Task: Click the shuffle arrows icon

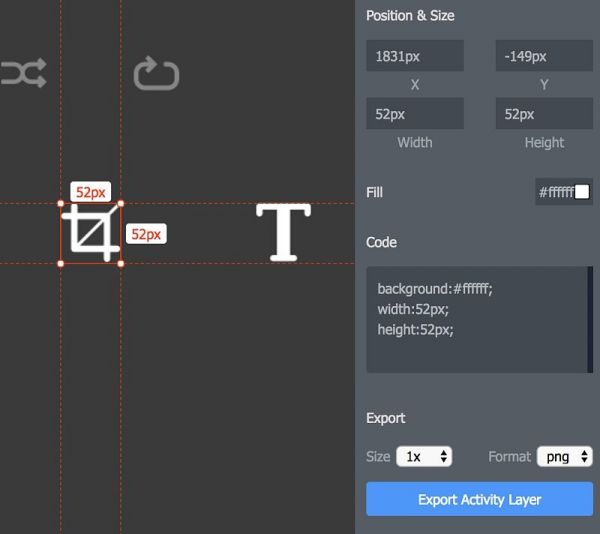Action: pos(23,74)
